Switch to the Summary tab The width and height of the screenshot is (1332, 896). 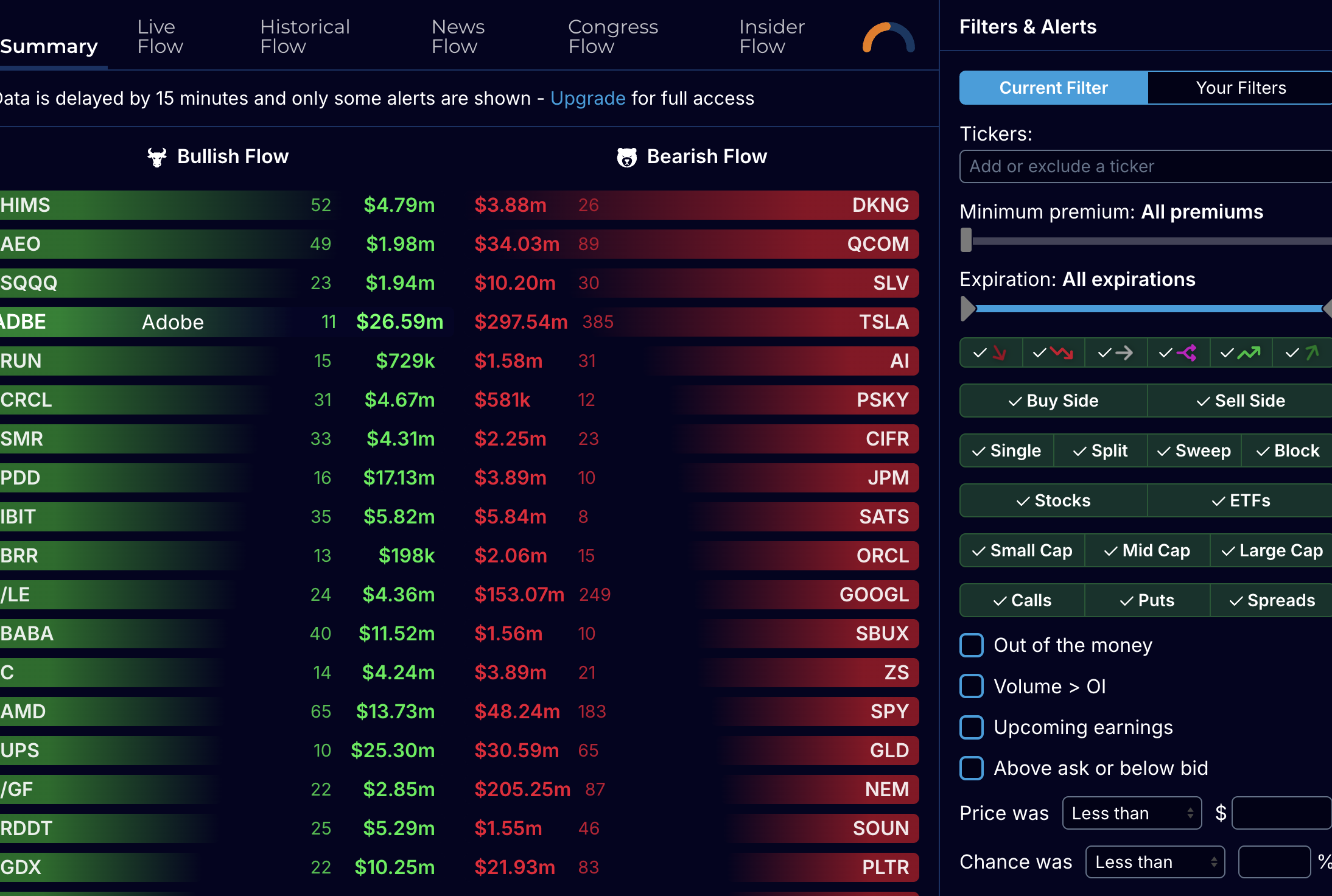(49, 46)
